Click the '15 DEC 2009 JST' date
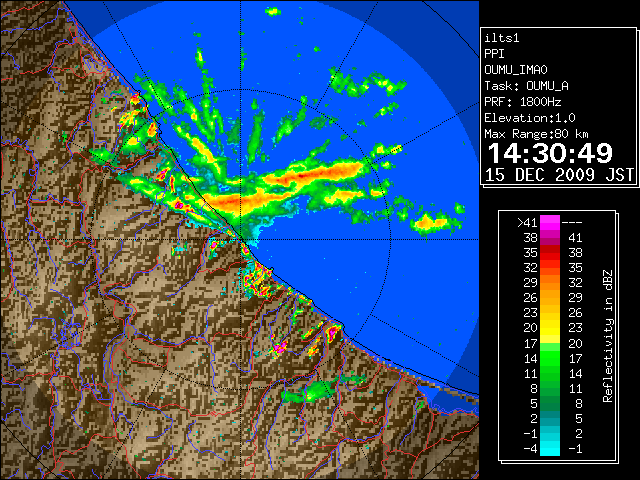 tap(560, 175)
